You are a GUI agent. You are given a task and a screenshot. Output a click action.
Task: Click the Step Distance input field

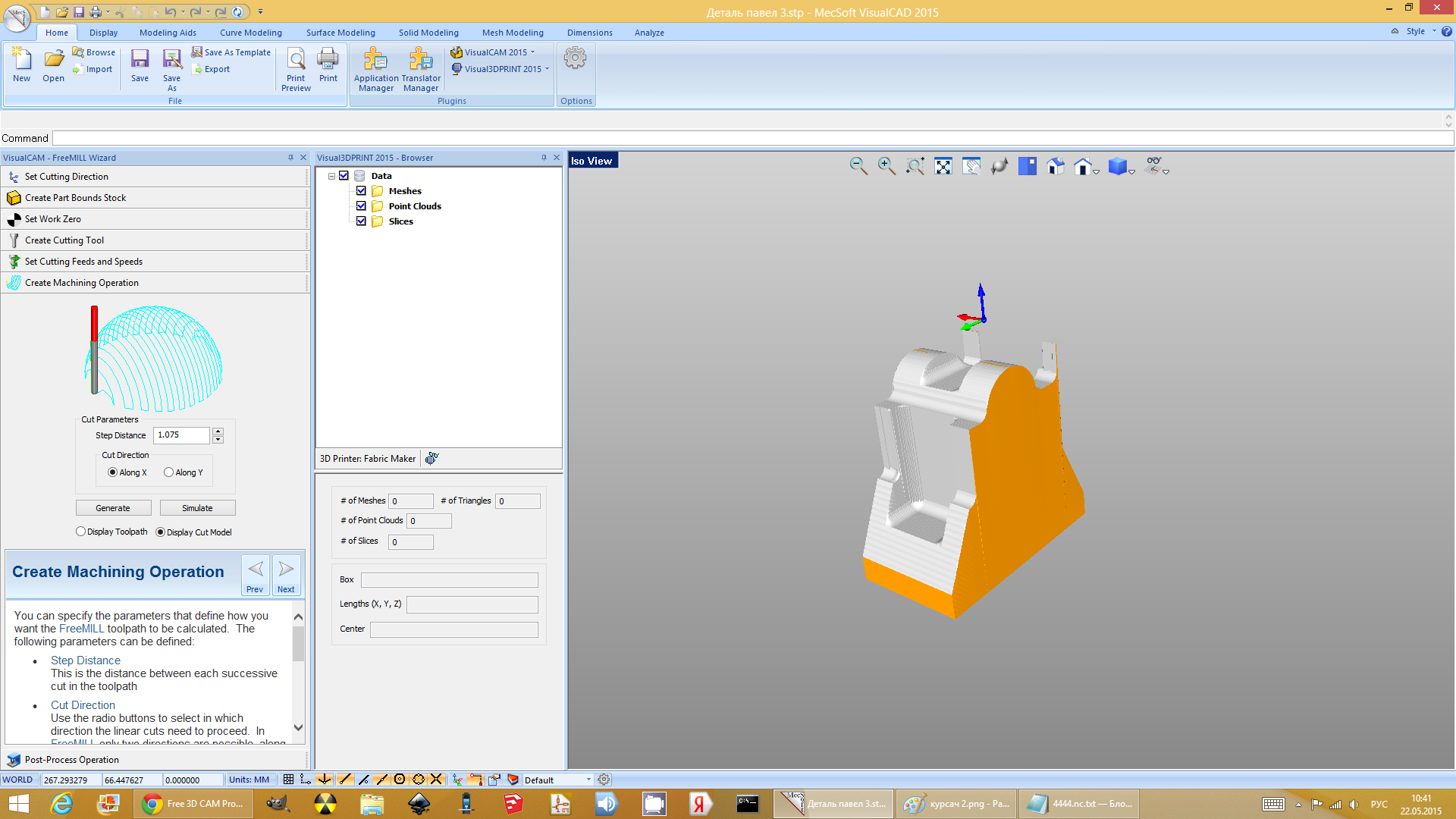[181, 435]
